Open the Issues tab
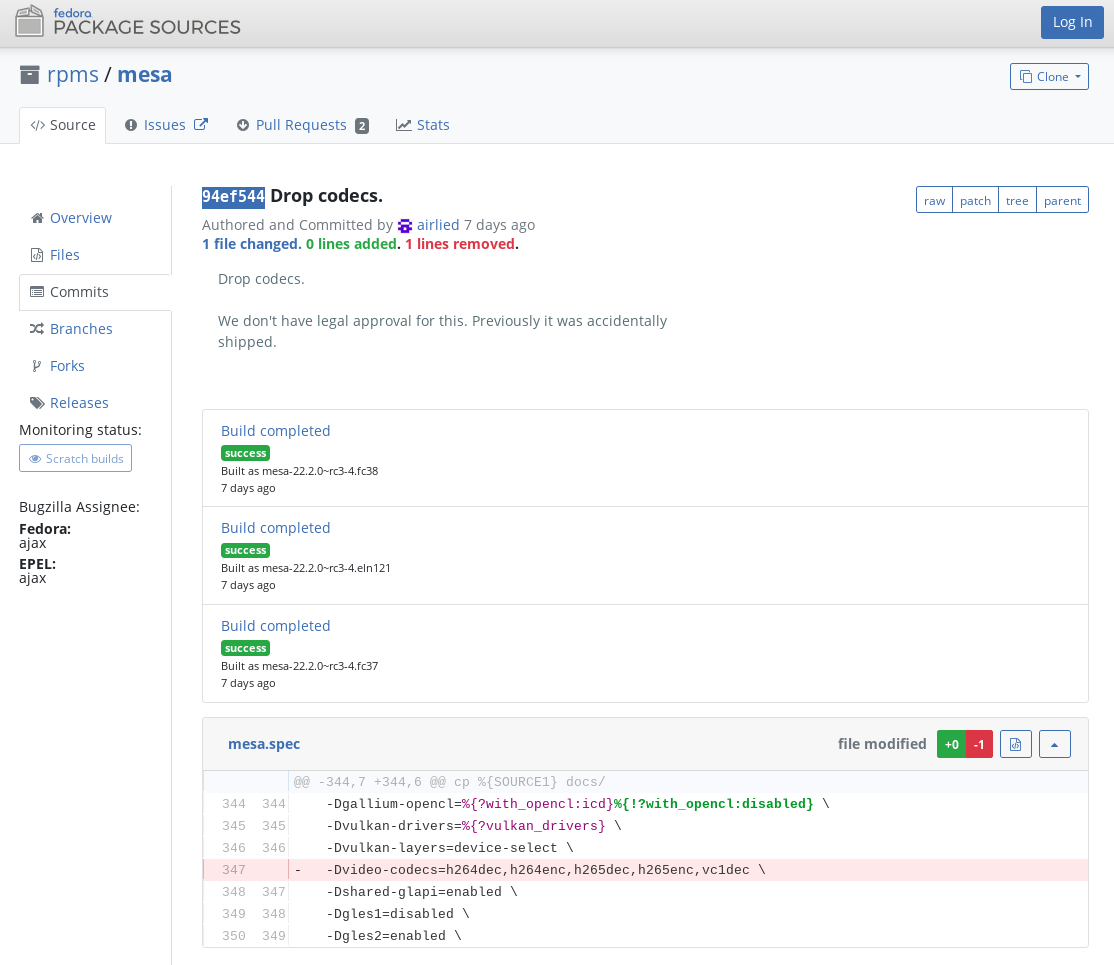1114x965 pixels. tap(166, 125)
